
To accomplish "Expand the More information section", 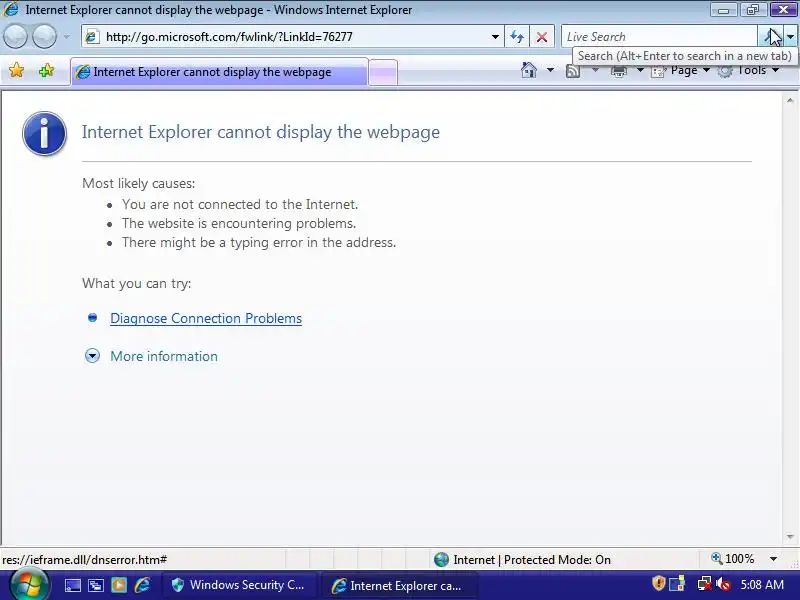I will 92,356.
